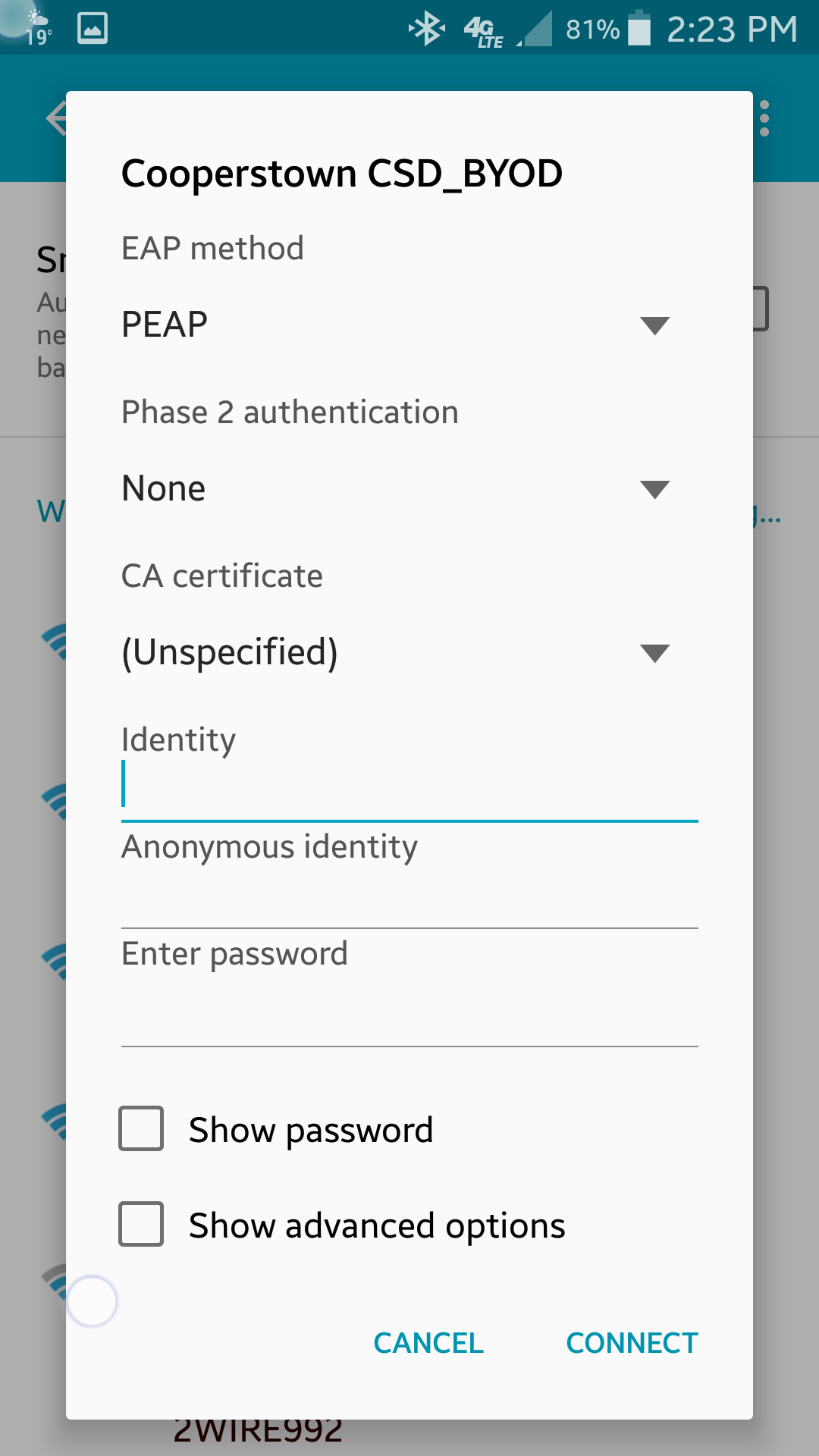Viewport: 819px width, 1456px height.
Task: Tap the weather temperature icon
Action: click(x=36, y=28)
